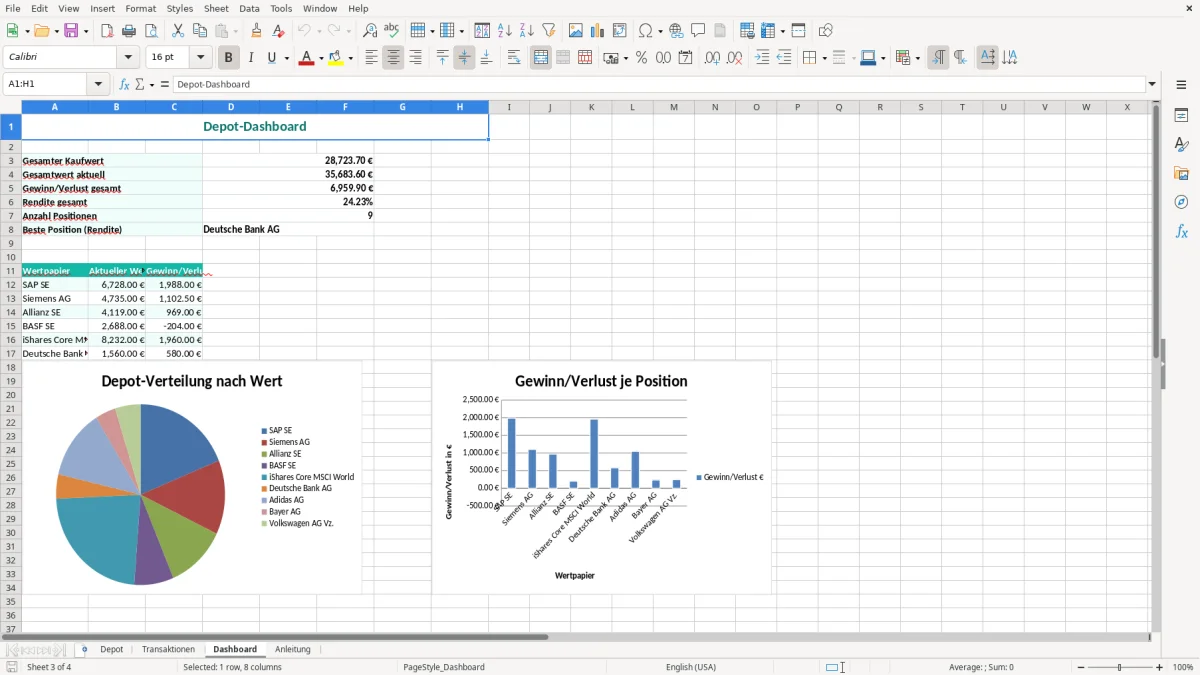Click the Save document icon
The image size is (1200, 675).
71,31
